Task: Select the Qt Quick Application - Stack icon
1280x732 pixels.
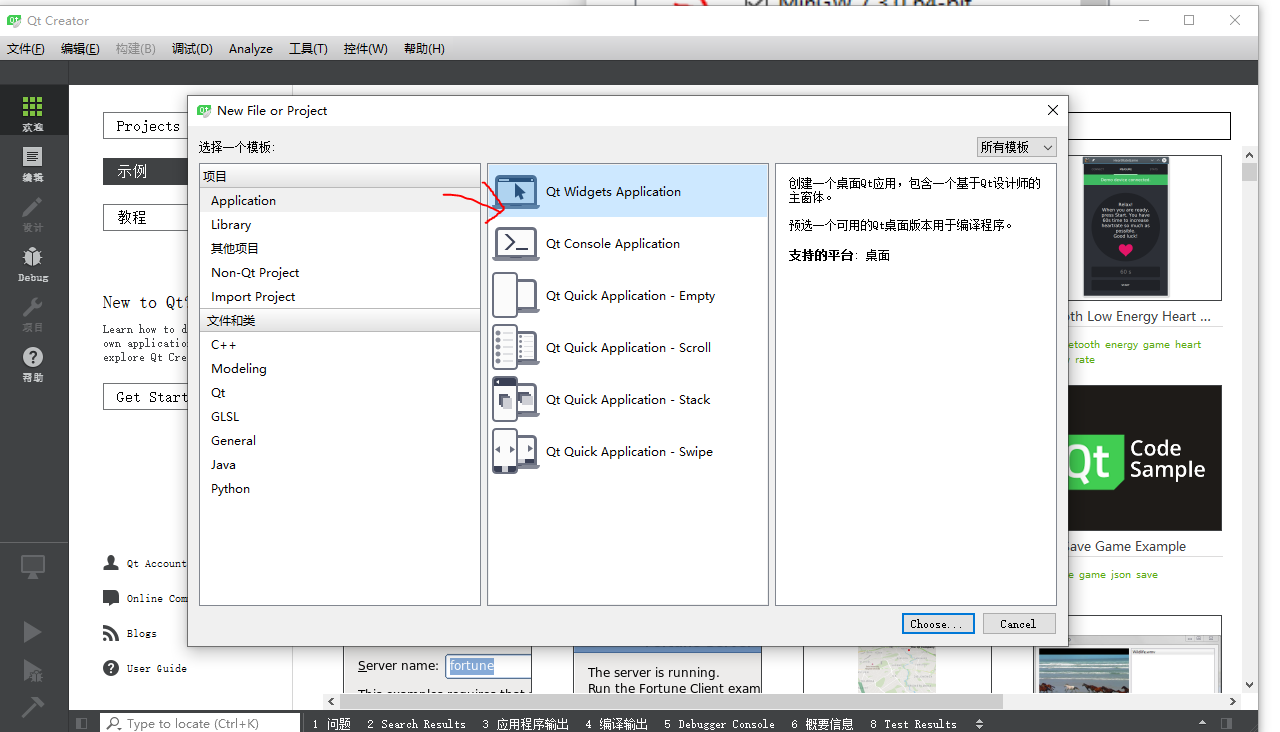Action: click(516, 399)
